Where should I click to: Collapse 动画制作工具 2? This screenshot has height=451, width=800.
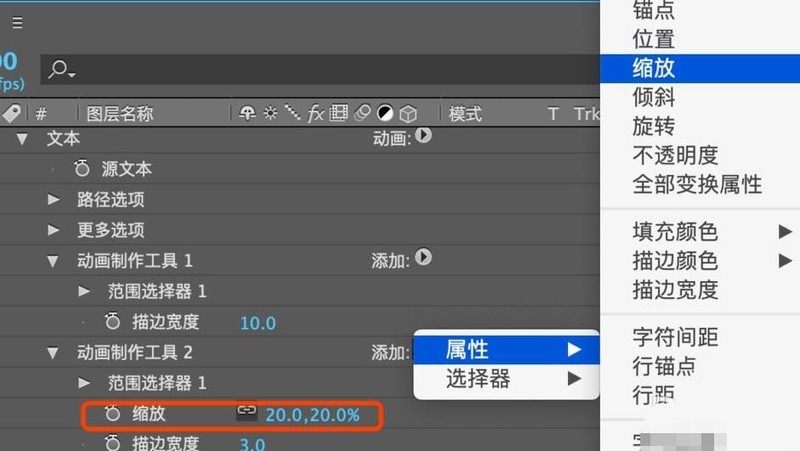53,353
